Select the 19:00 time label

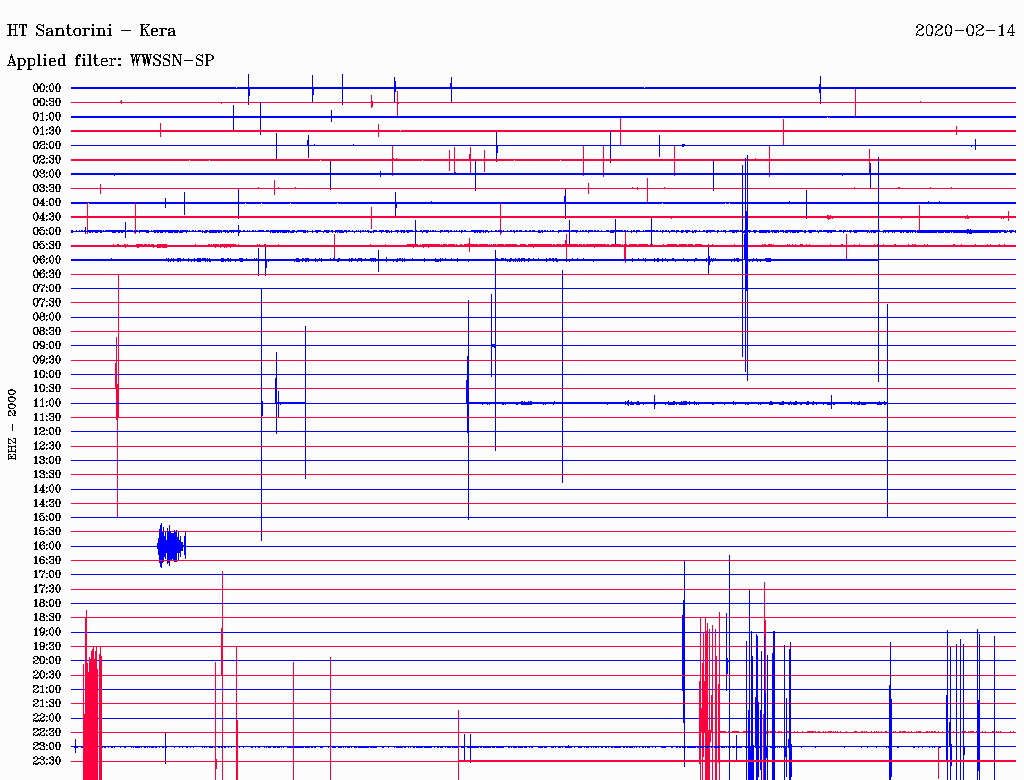coord(47,632)
